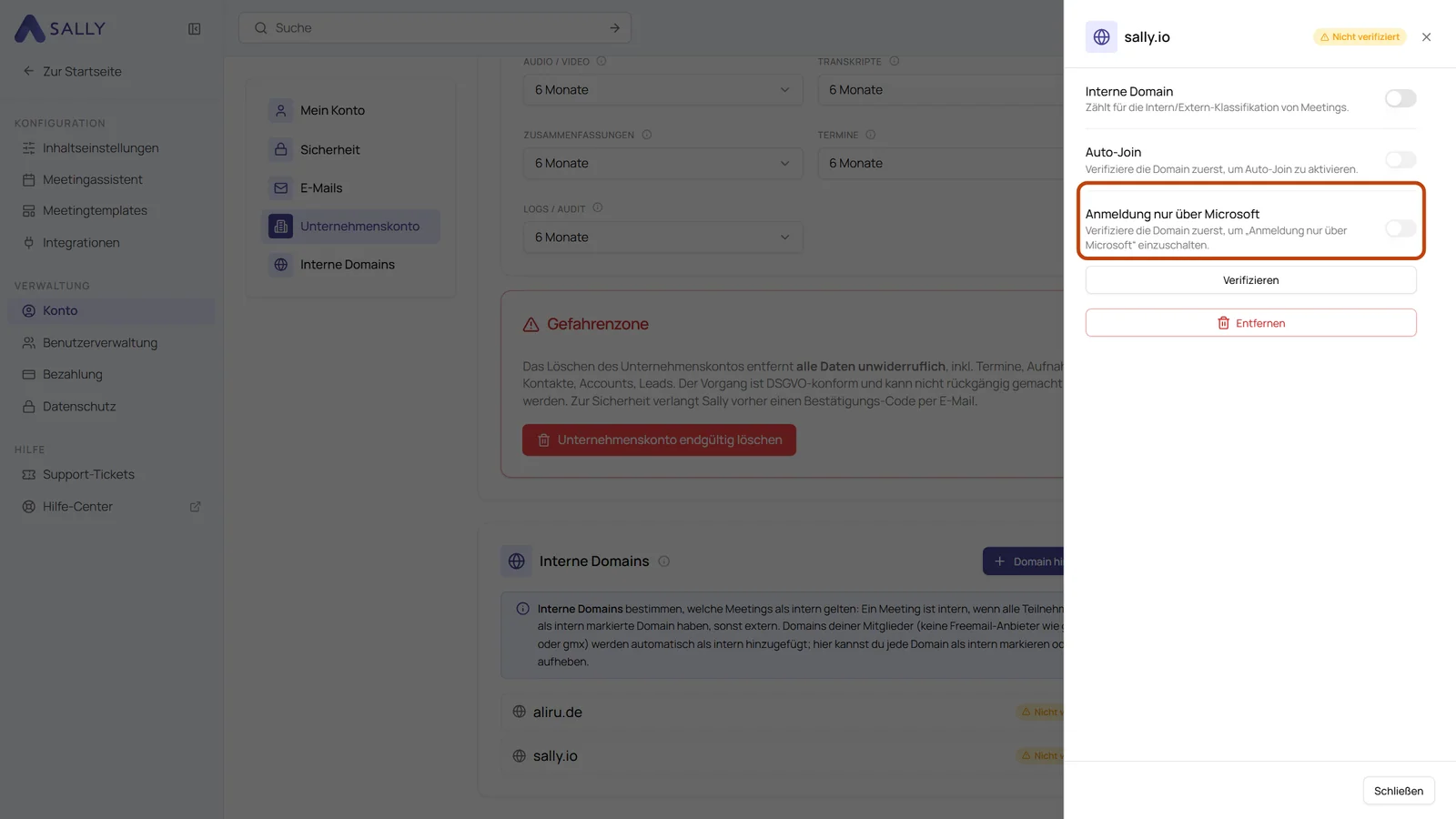Open the Logs / Audit retention dropdown

[662, 238]
